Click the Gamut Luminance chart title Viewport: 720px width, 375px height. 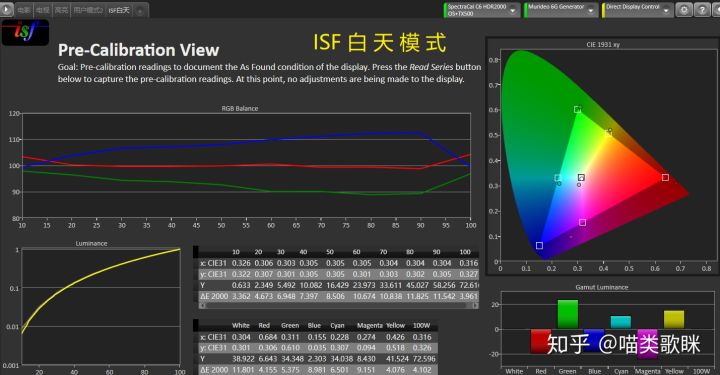[x=602, y=287]
